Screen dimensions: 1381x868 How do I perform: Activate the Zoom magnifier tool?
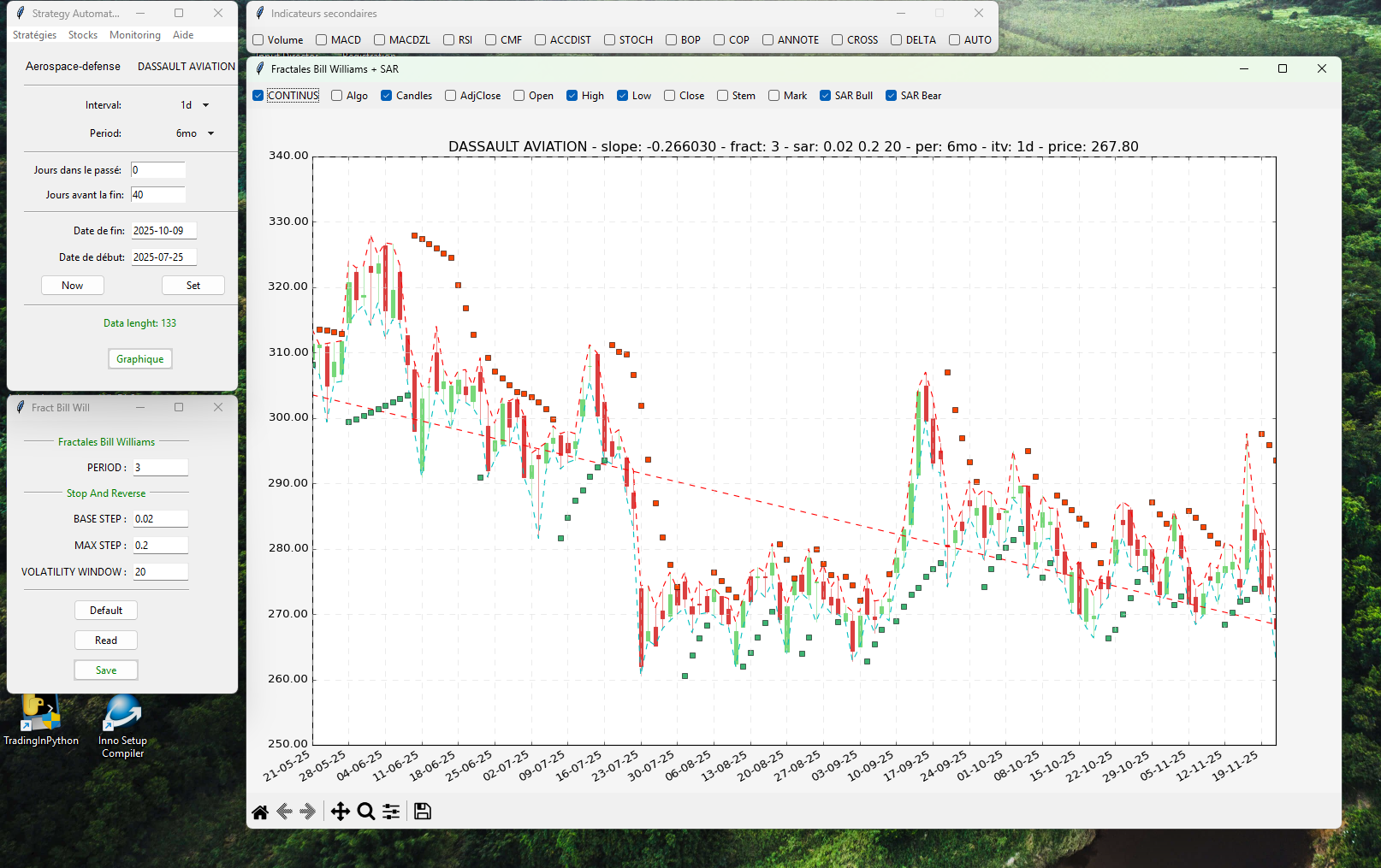click(x=366, y=812)
